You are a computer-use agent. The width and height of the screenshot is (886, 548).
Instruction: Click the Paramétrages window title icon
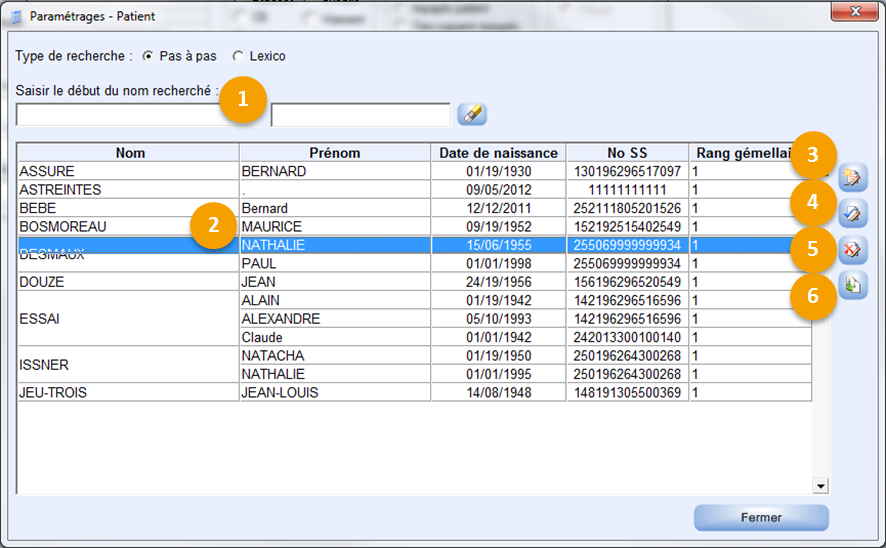point(17,16)
